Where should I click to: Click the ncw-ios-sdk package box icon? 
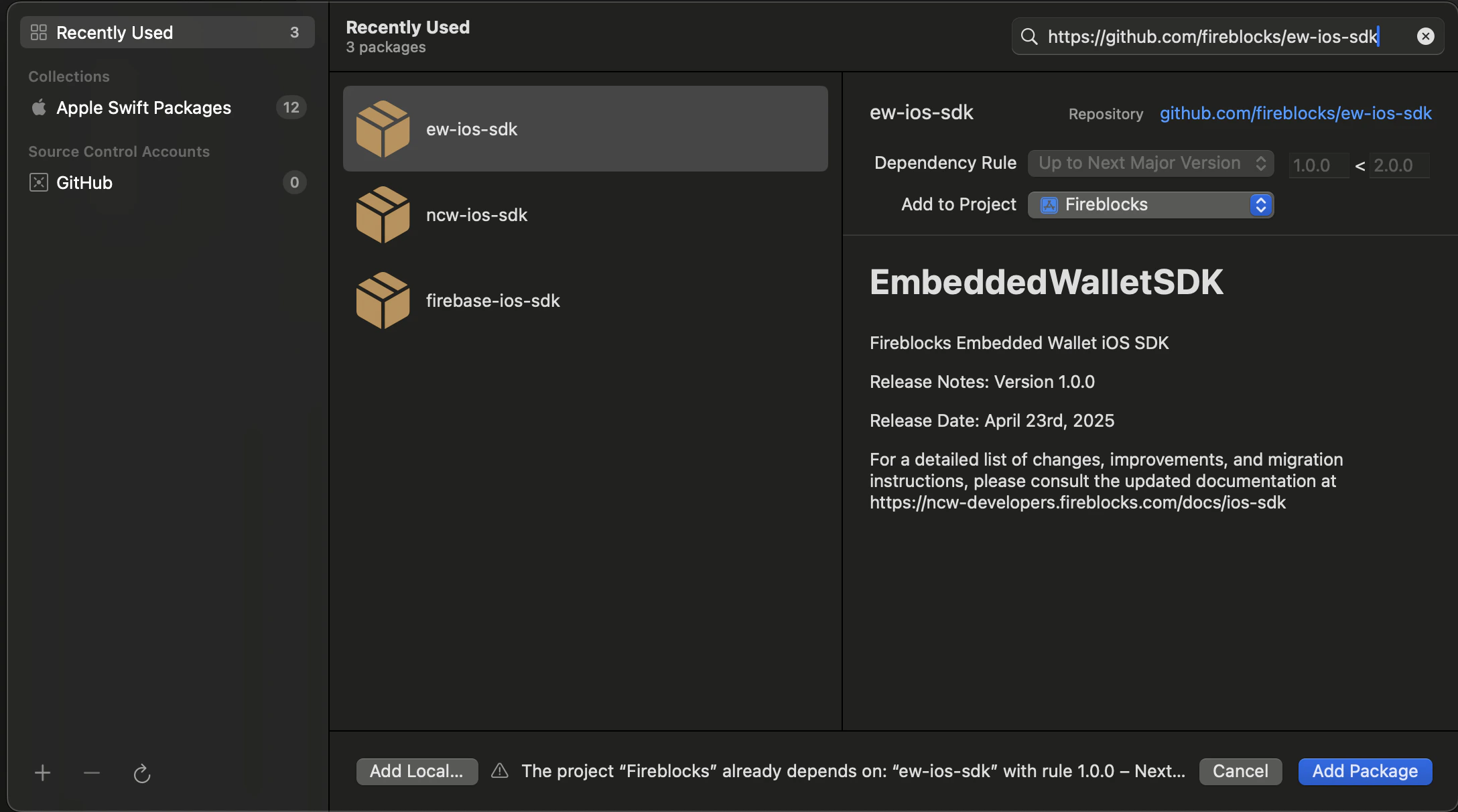(x=383, y=214)
